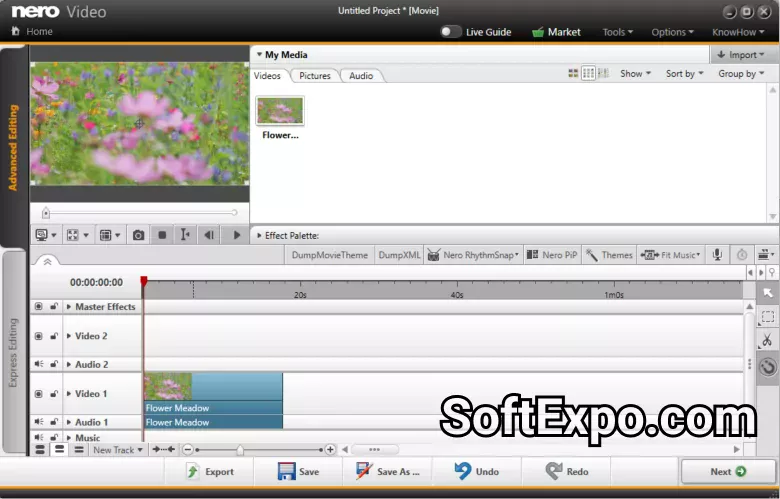Screen dimensions: 780x499
Task: Open the New Track dropdown
Action: (x=117, y=450)
